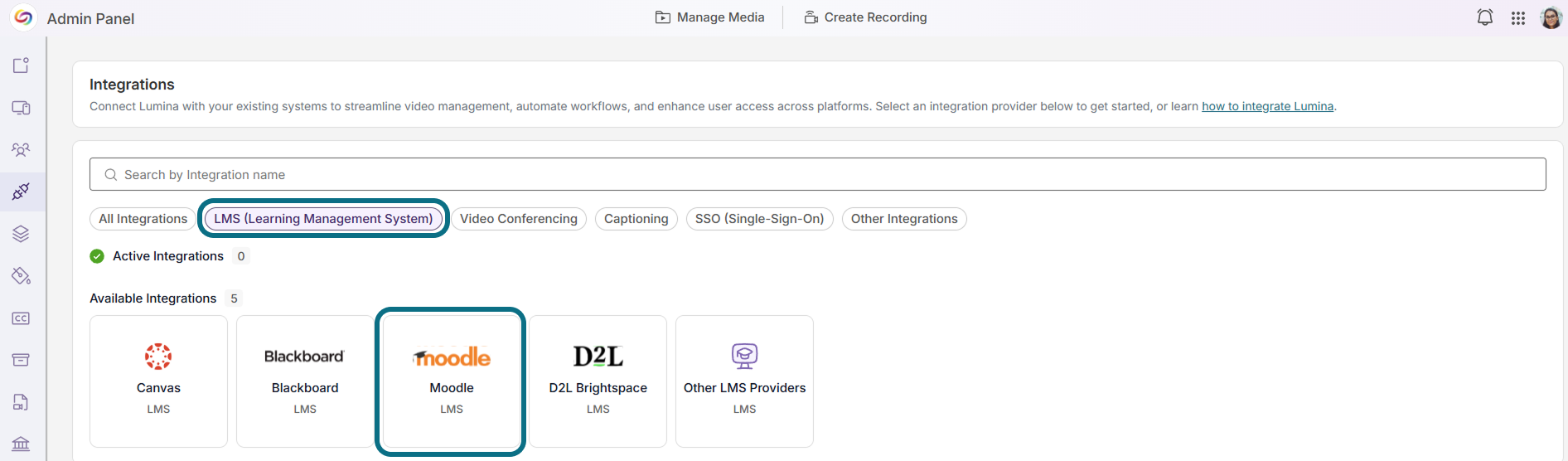Open the layers stack sidebar icon

(x=21, y=234)
